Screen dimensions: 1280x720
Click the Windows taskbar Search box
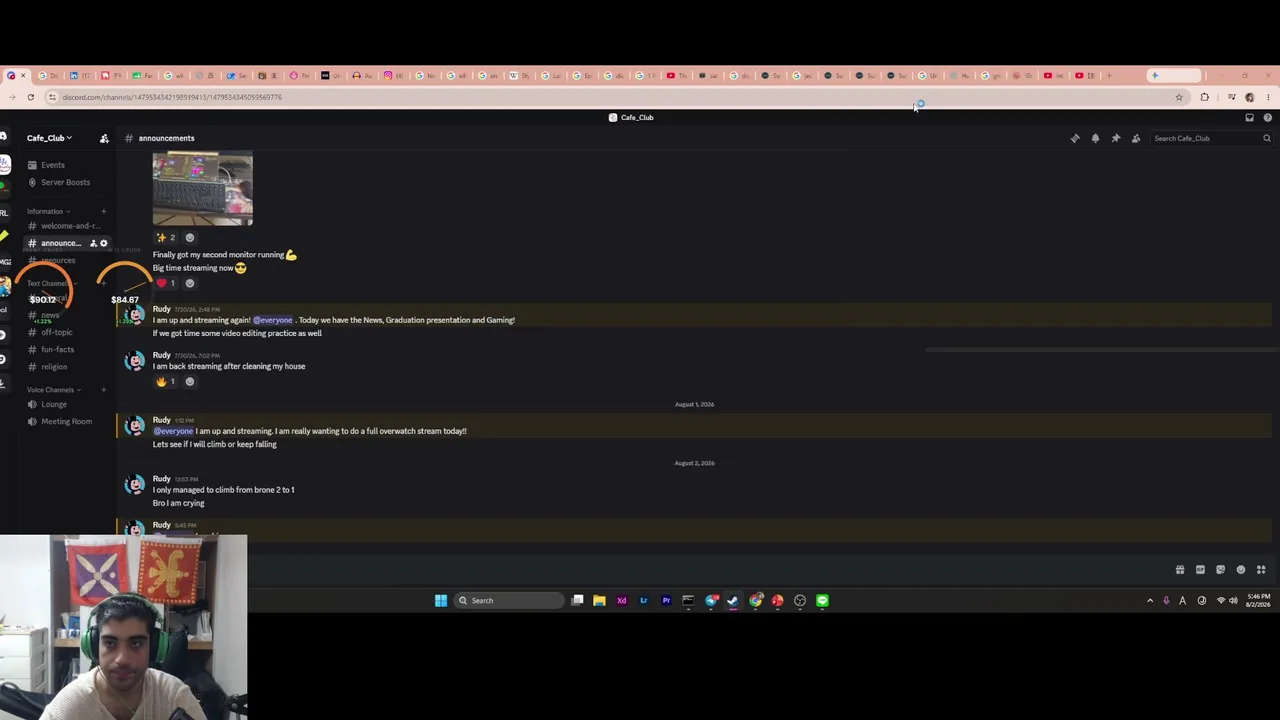point(509,601)
